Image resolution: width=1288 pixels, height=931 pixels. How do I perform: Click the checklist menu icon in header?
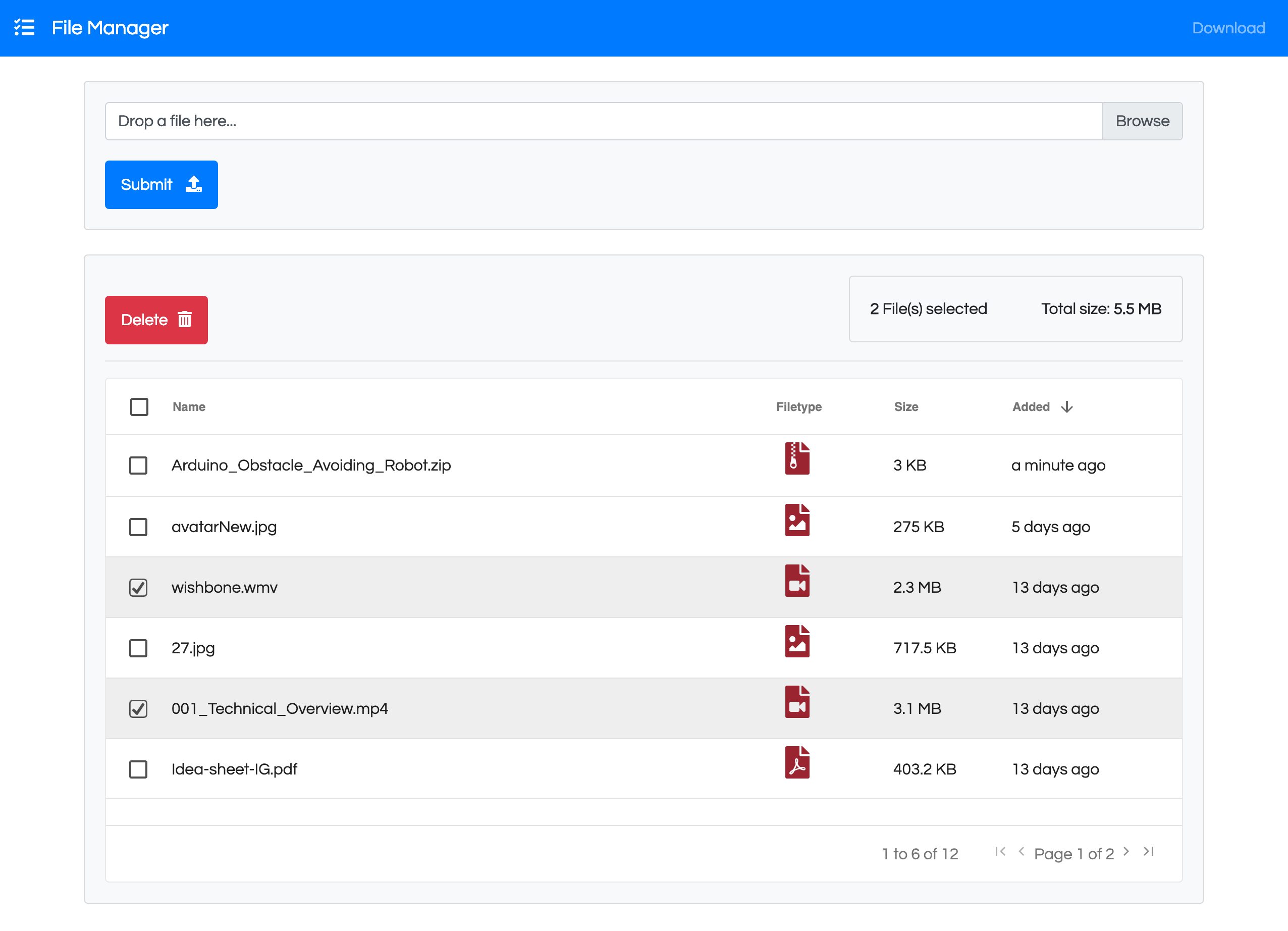point(24,28)
